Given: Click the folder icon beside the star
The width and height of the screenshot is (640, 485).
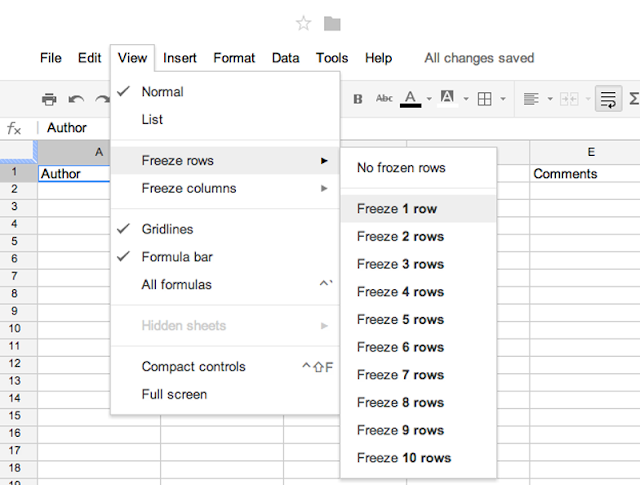Looking at the screenshot, I should 332,23.
